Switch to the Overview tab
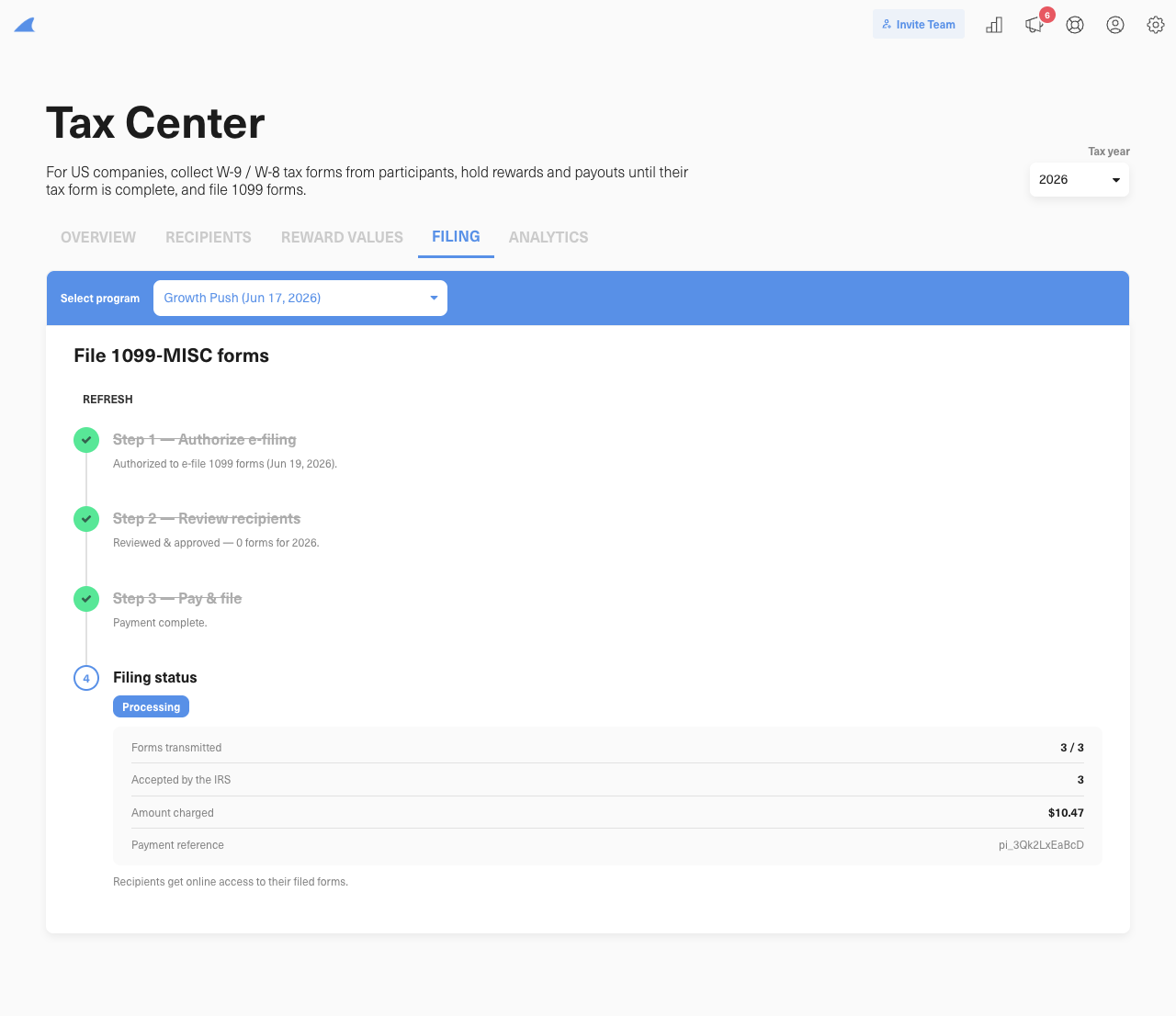The width and height of the screenshot is (1176, 1016). [x=98, y=237]
